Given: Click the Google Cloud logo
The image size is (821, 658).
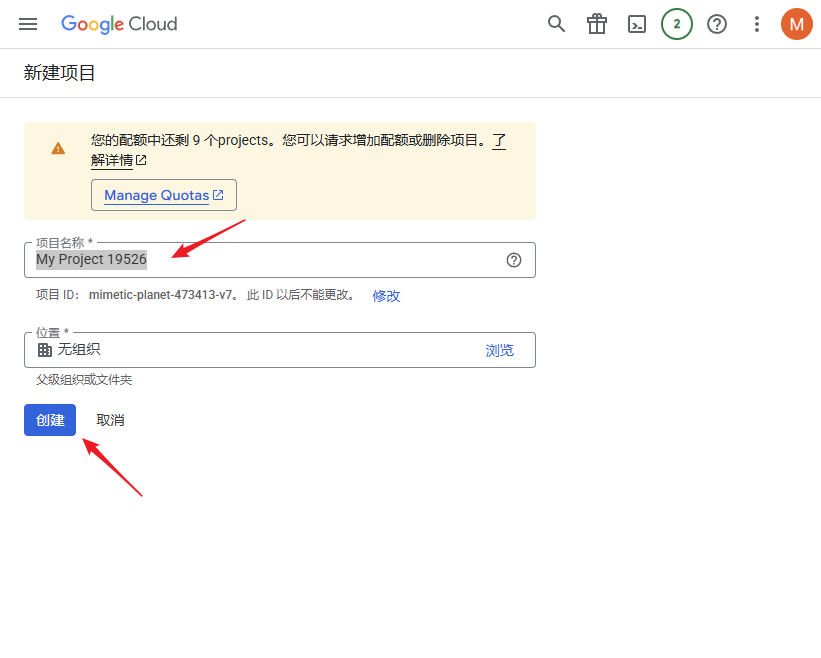Looking at the screenshot, I should 119,24.
